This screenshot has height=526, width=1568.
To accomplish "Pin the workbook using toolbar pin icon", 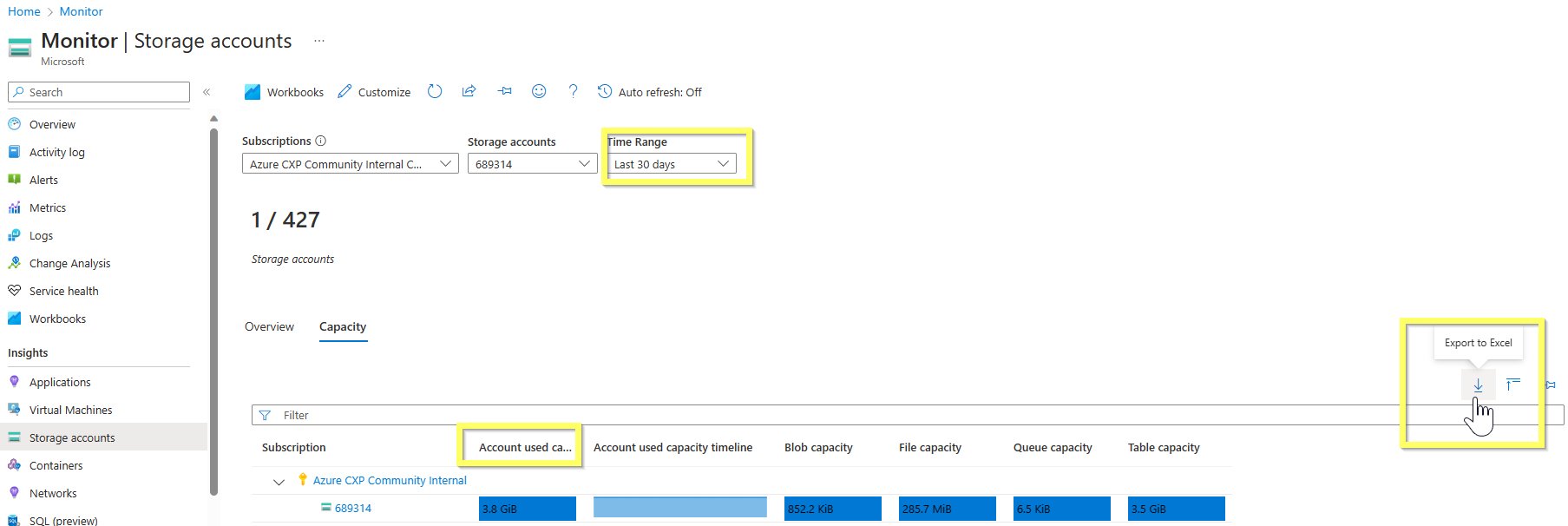I will pyautogui.click(x=504, y=91).
